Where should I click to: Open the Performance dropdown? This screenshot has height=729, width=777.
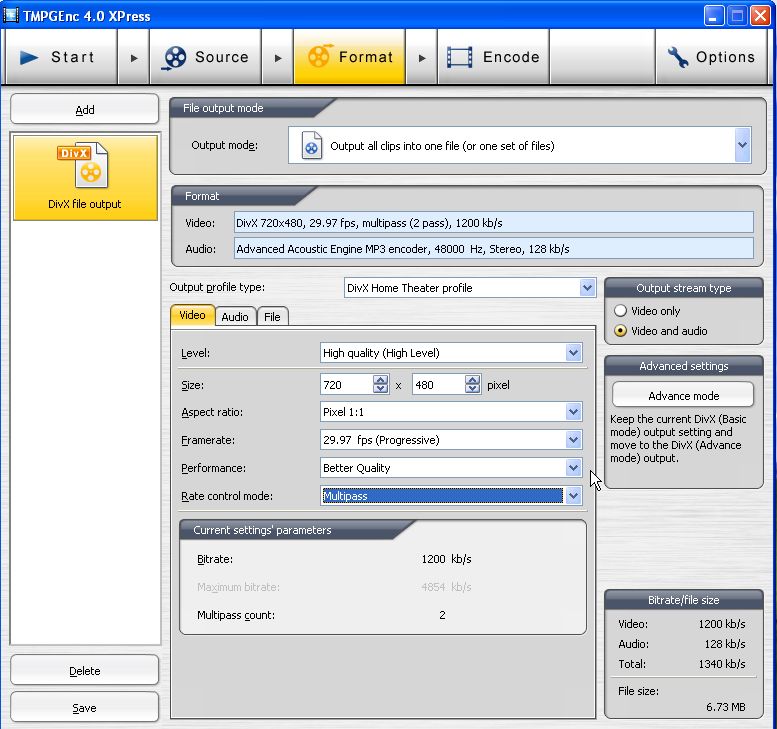tap(573, 467)
